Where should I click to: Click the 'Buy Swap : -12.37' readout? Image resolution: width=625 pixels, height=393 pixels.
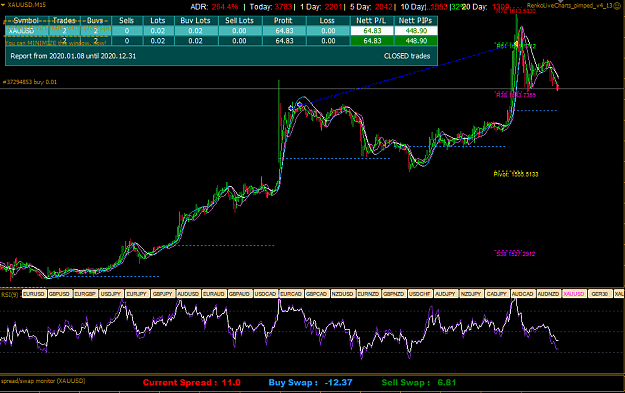pos(311,383)
